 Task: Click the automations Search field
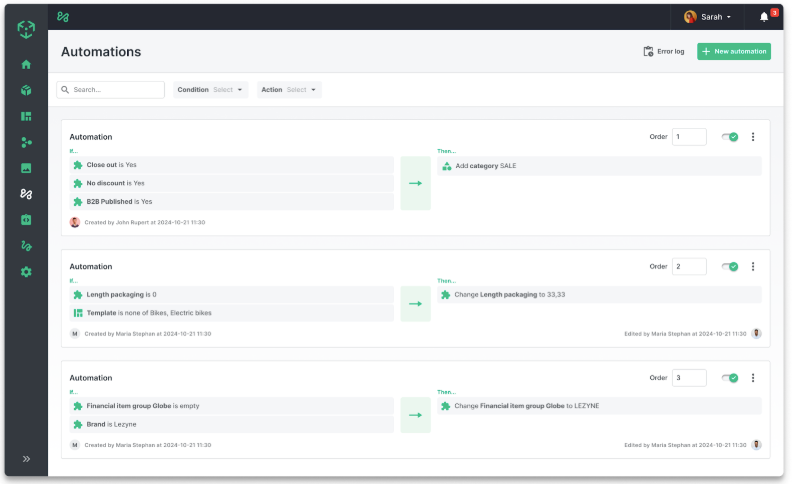(111, 90)
